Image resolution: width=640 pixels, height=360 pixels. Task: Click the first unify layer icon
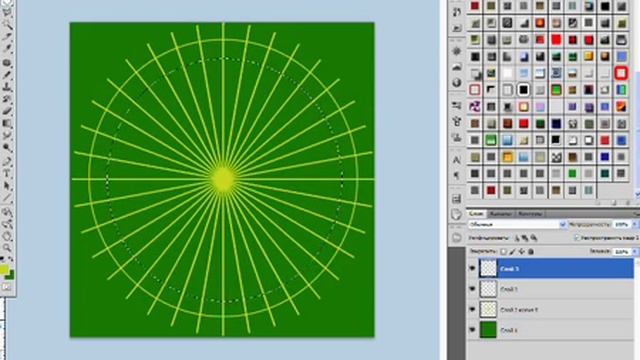[517, 238]
